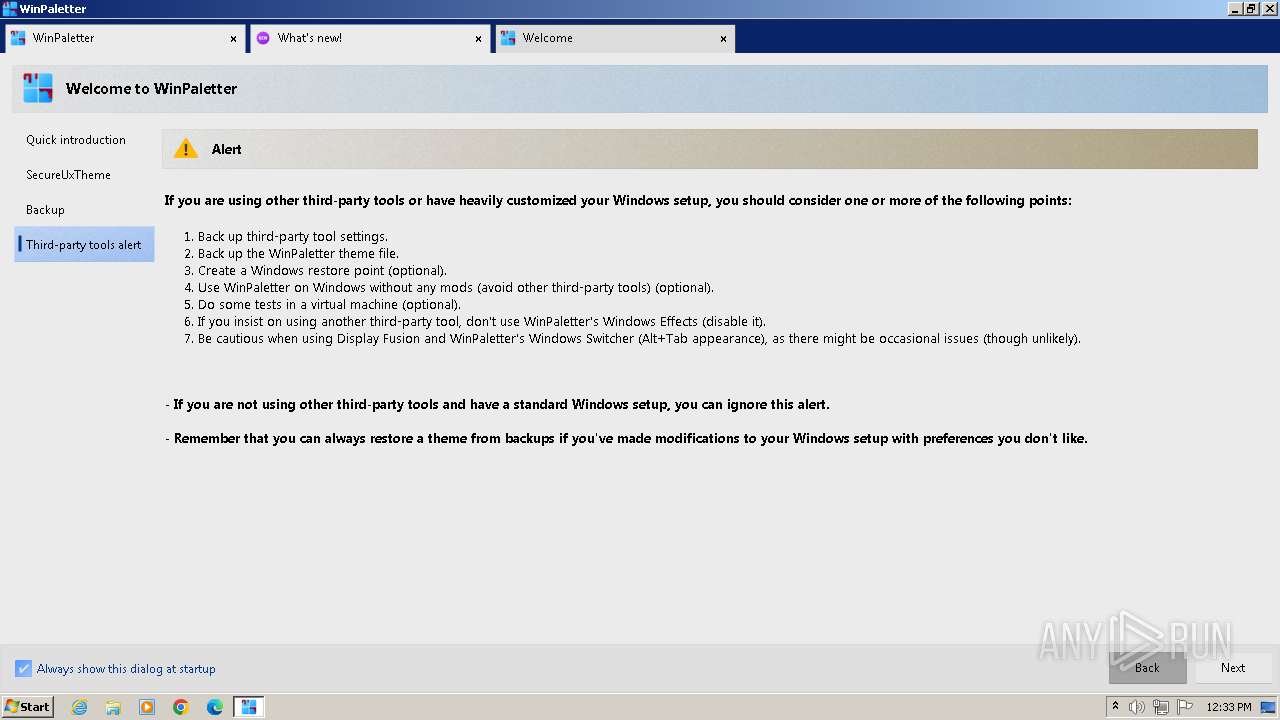Open the Action Center flag icon
The image size is (1280, 720).
pyautogui.click(x=1185, y=707)
